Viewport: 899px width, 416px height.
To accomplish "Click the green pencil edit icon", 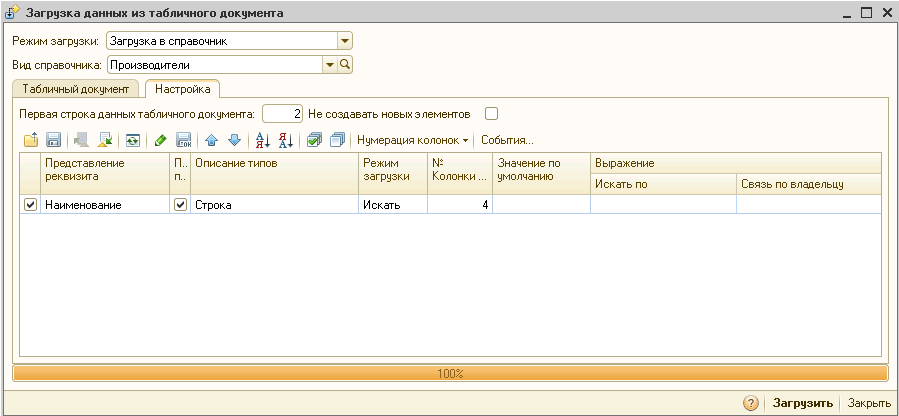I will pyautogui.click(x=161, y=140).
